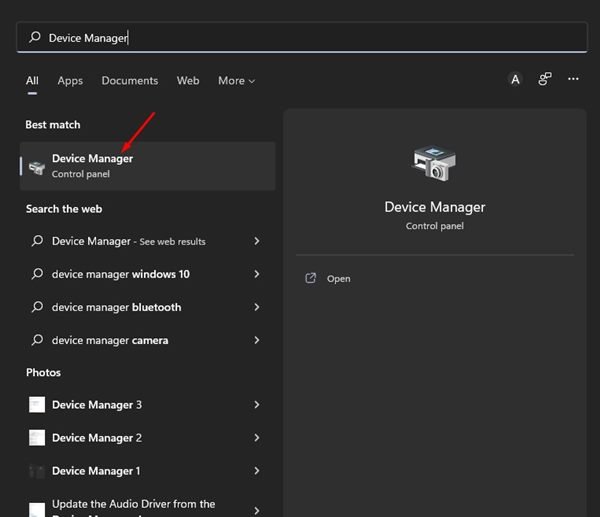Open the three-dots more options menu
Image resolution: width=600 pixels, height=517 pixels.
[x=573, y=80]
